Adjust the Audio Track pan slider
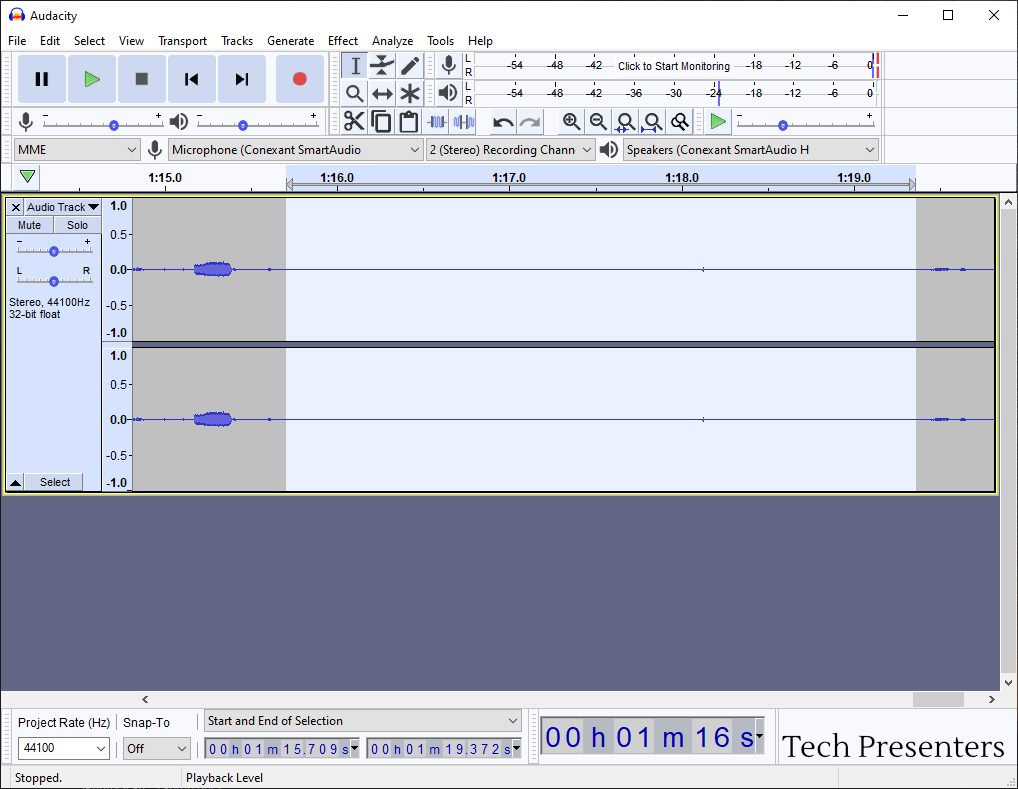This screenshot has width=1018, height=789. (54, 279)
